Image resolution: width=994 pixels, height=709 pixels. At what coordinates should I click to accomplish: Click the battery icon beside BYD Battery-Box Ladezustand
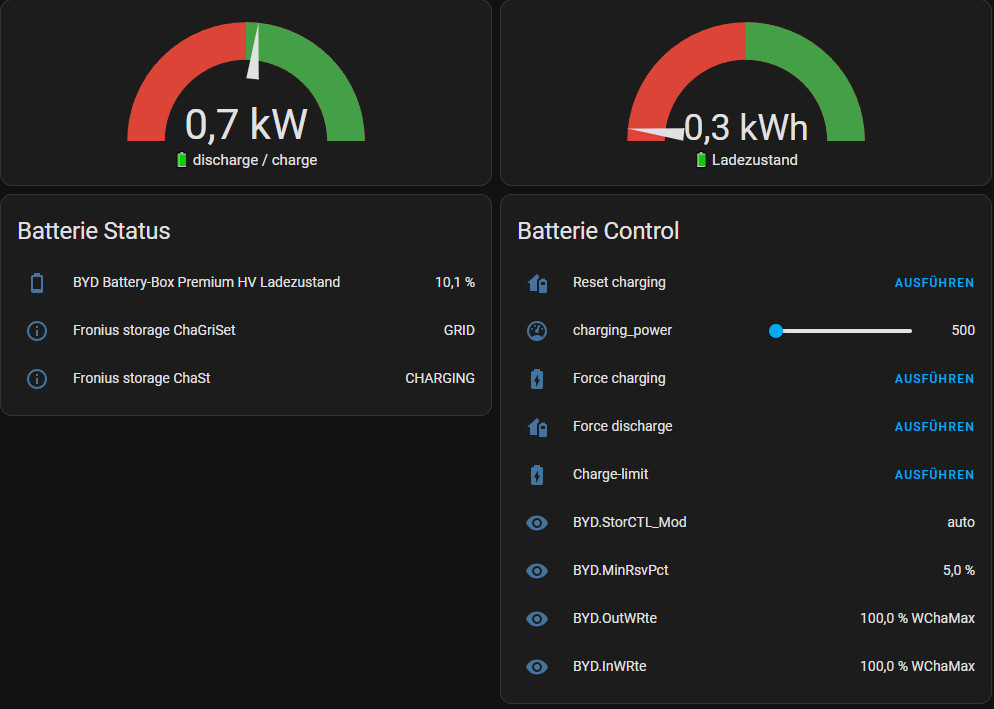(37, 283)
